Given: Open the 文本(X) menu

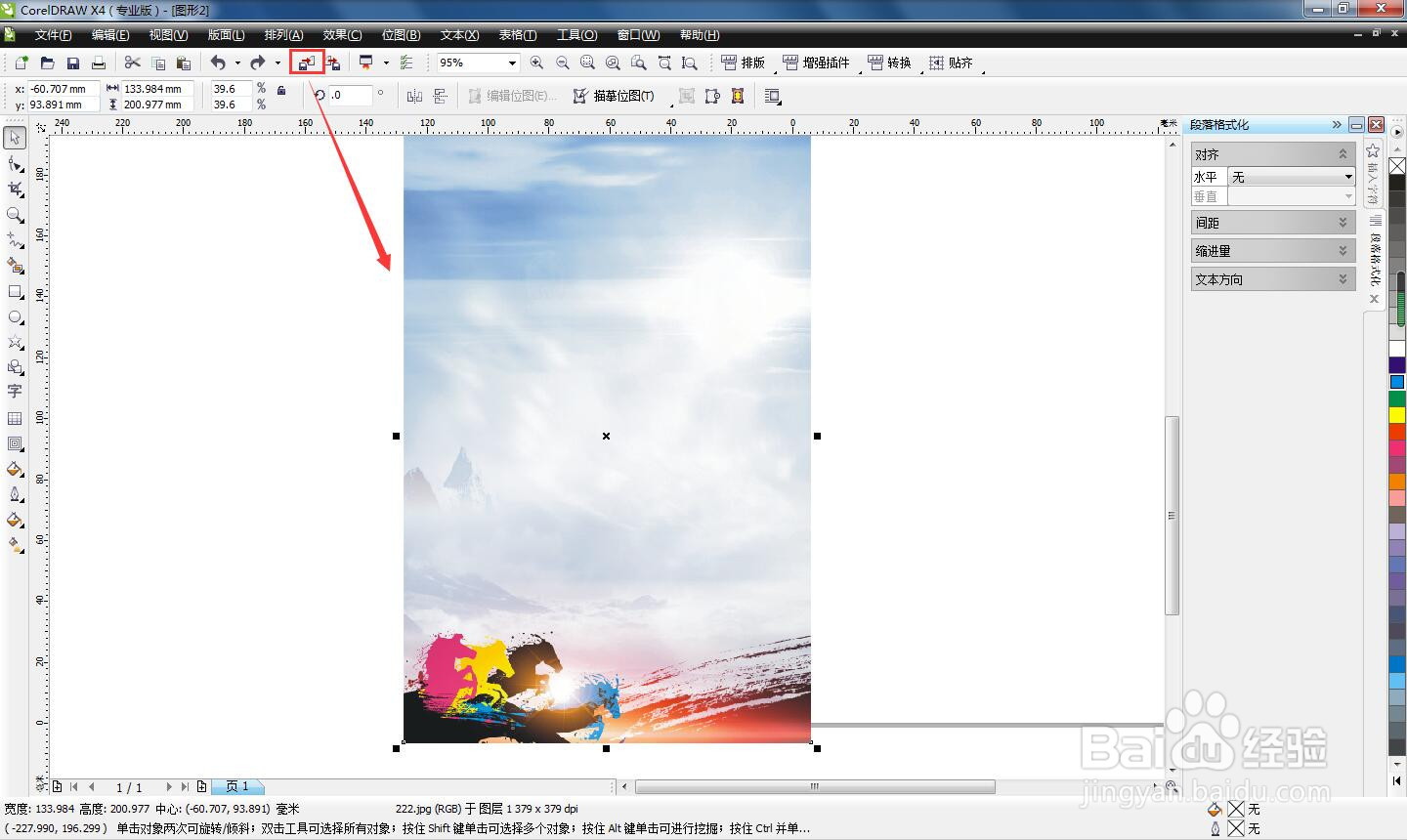Looking at the screenshot, I should click(459, 35).
